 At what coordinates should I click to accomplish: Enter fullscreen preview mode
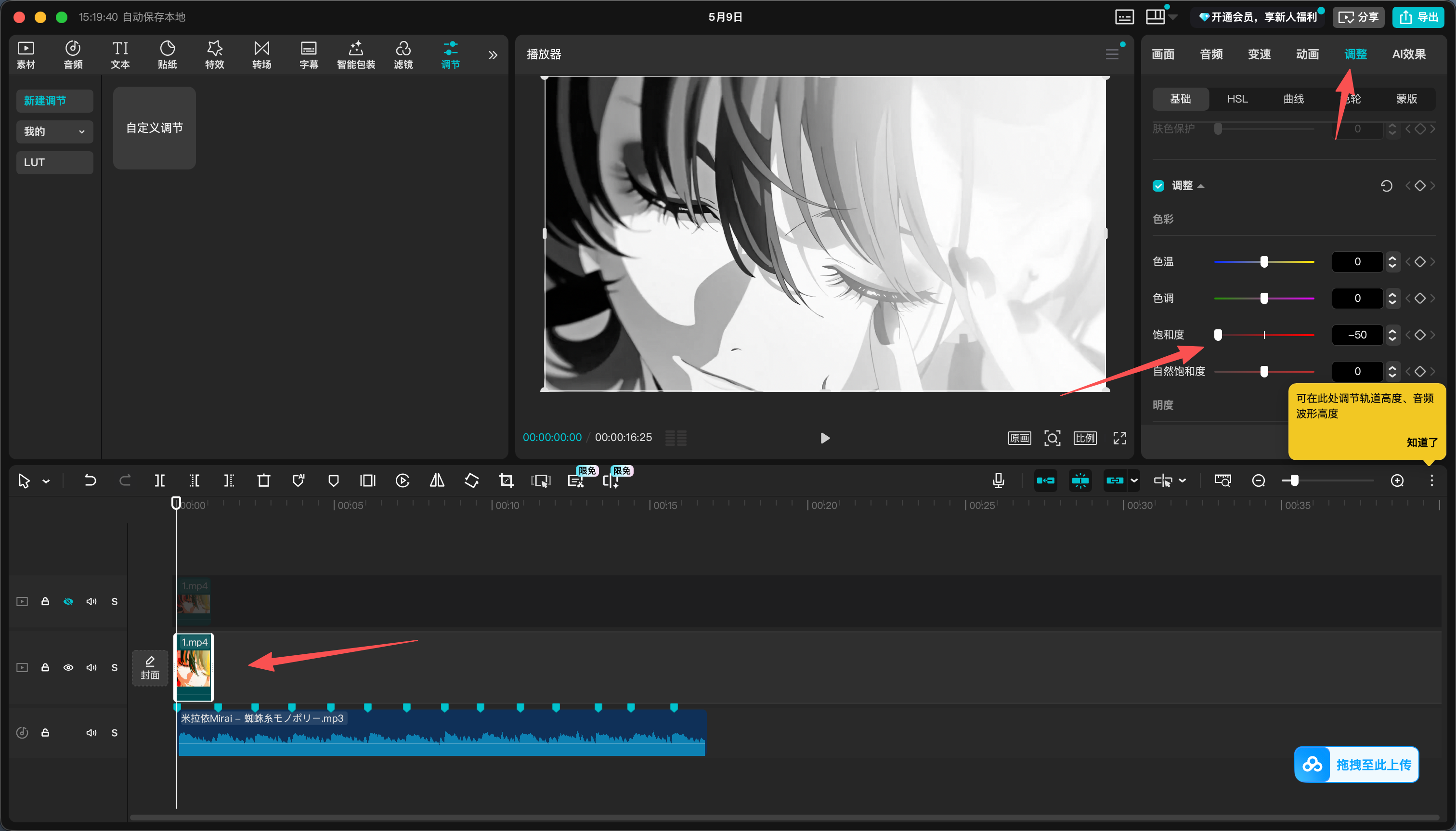tap(1120, 438)
